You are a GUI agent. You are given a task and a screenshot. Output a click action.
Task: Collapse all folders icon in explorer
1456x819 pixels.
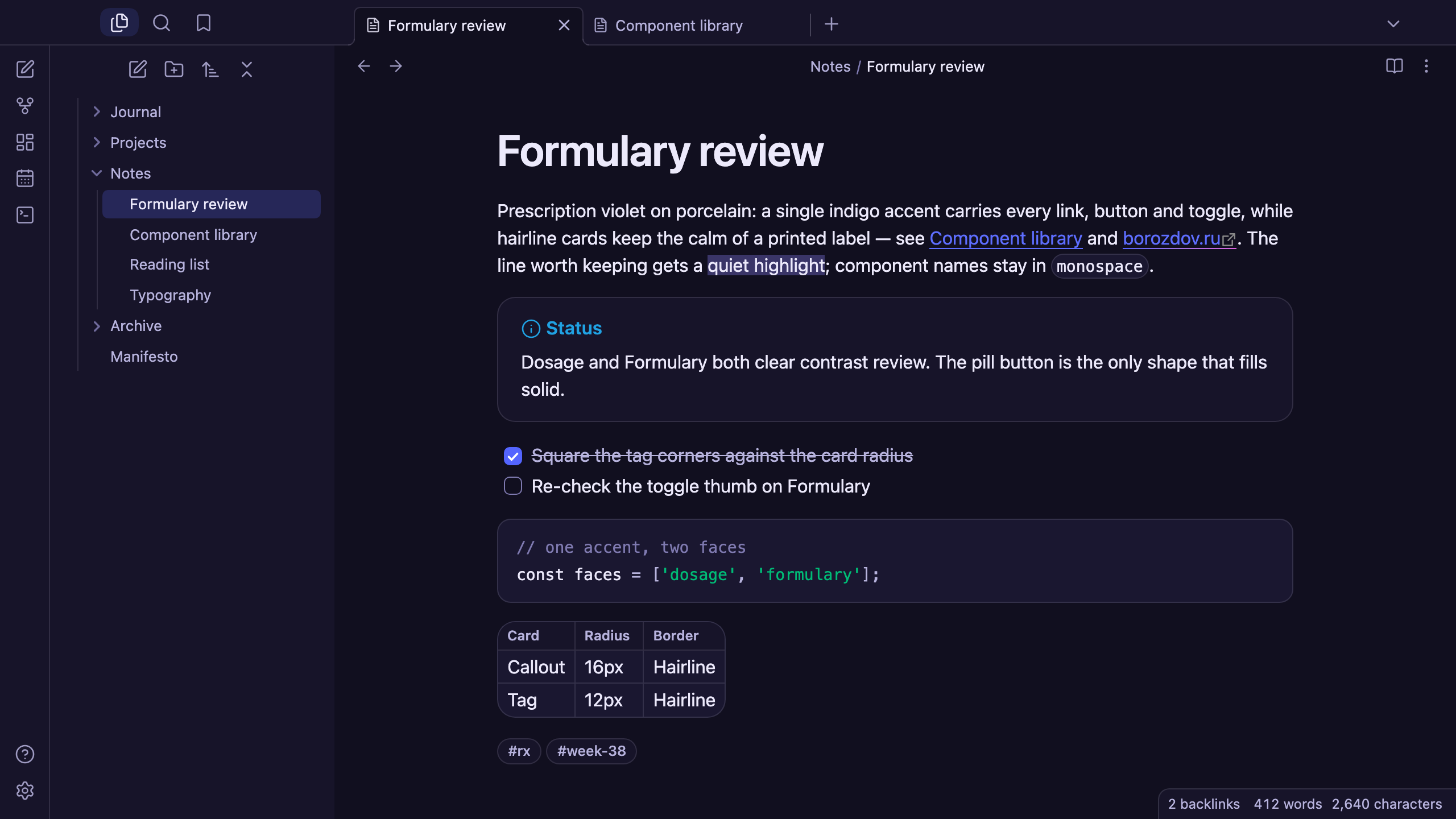coord(247,69)
